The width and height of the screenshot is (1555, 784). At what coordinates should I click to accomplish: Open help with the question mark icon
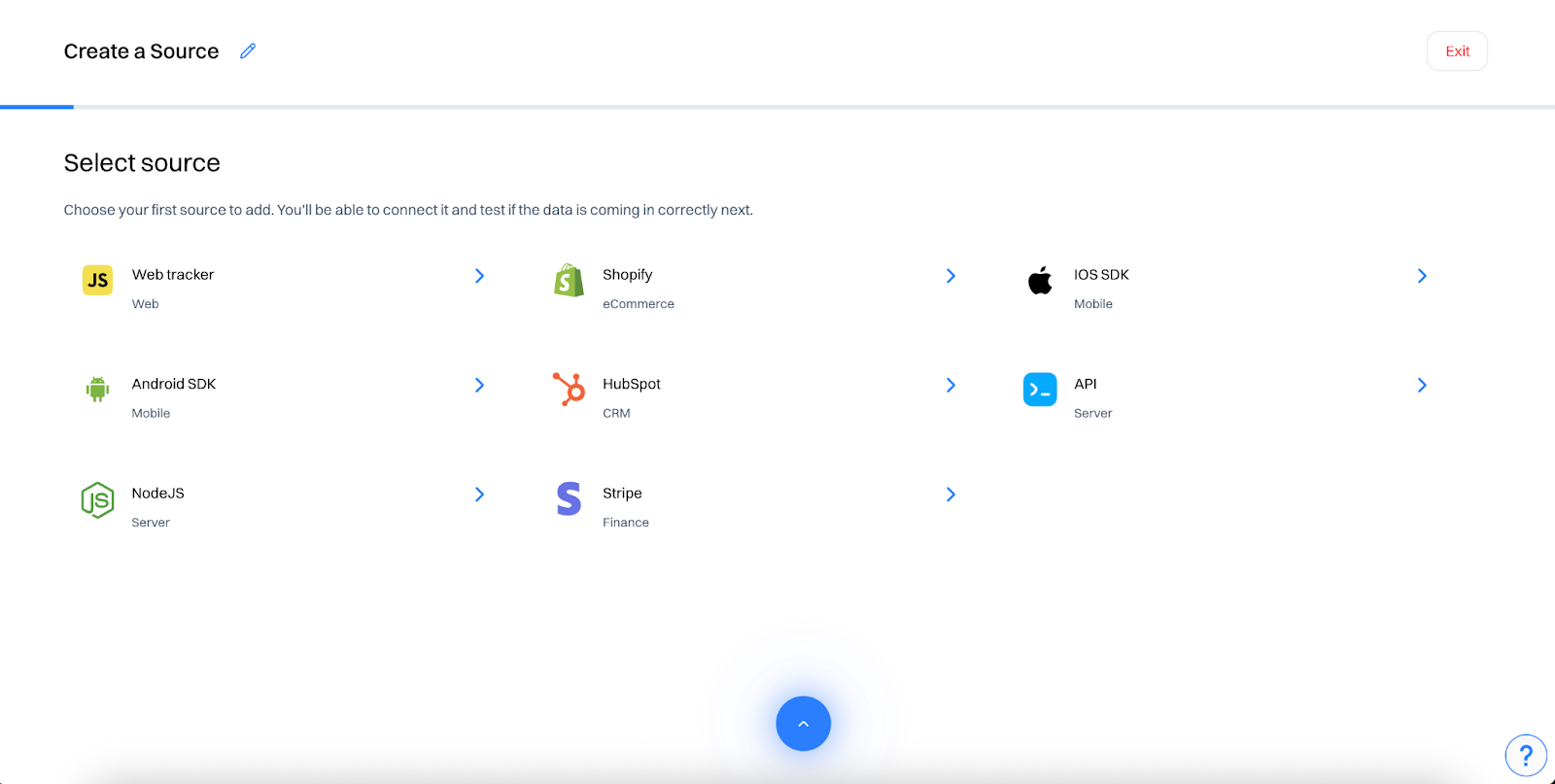click(1526, 755)
